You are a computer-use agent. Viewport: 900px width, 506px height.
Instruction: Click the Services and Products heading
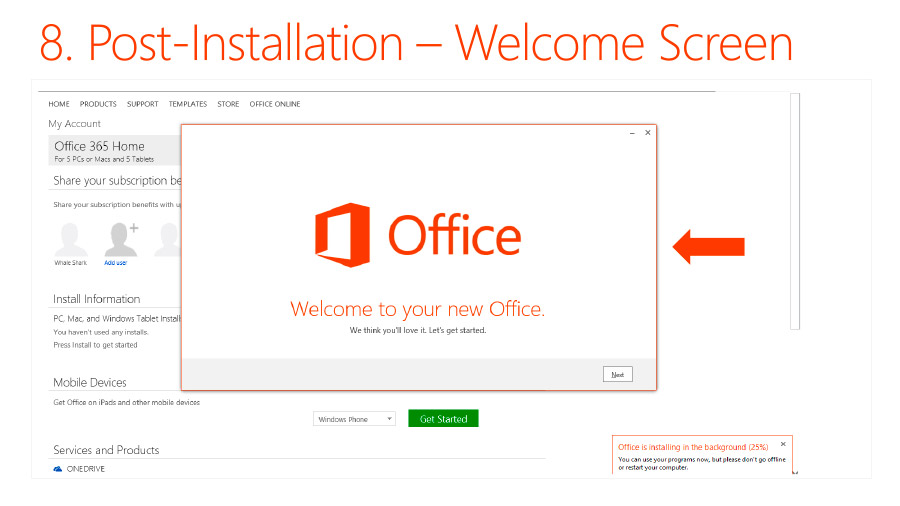coord(106,450)
